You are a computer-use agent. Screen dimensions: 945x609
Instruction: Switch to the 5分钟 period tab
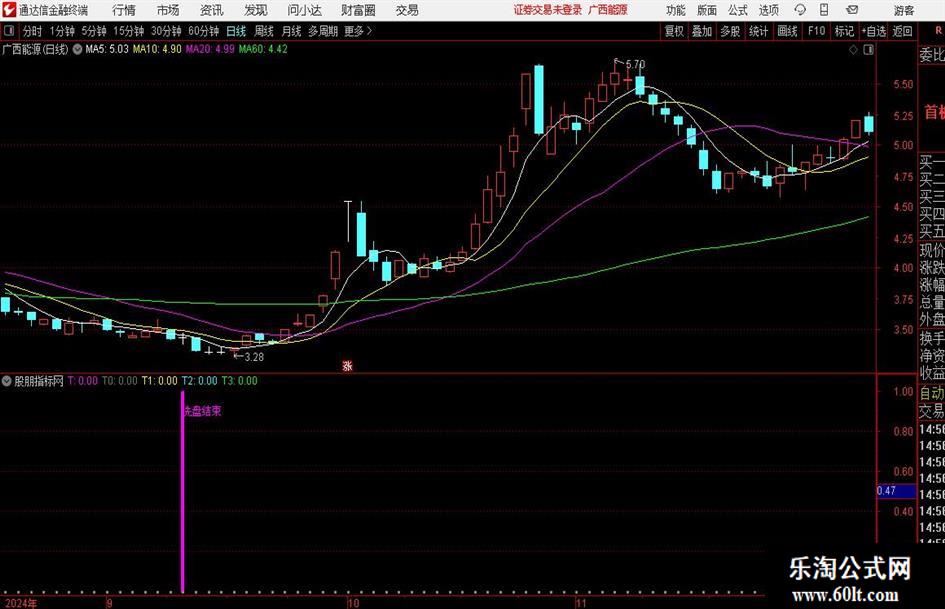pyautogui.click(x=93, y=31)
